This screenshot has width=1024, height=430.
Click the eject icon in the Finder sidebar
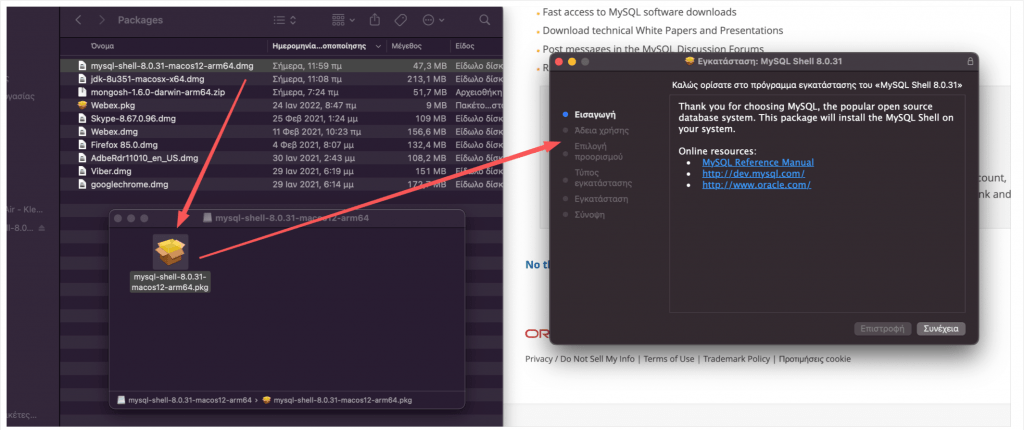42,228
